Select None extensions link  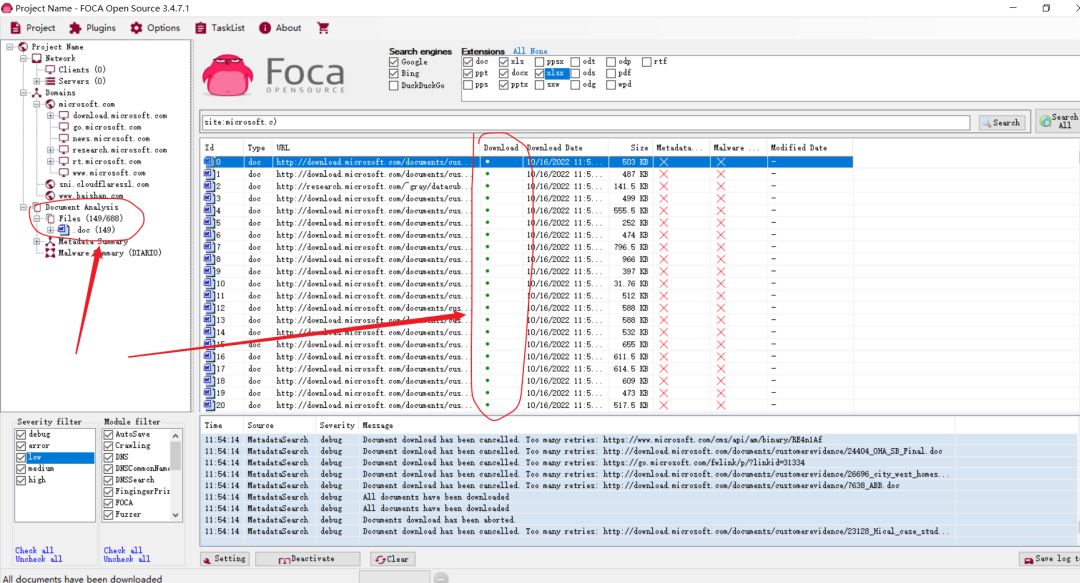539,51
